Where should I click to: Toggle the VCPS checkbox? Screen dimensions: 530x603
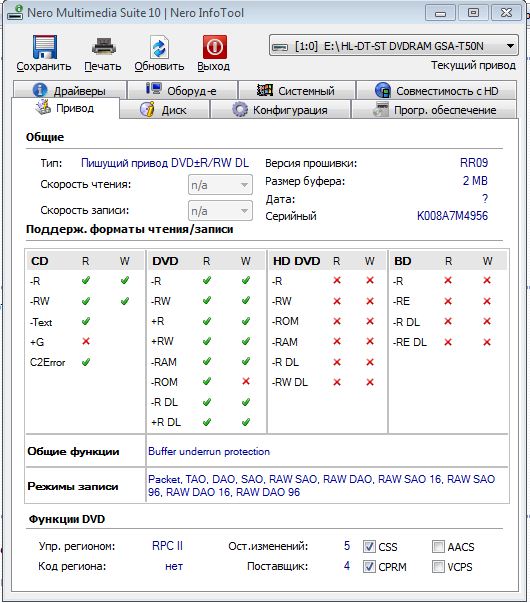438,566
